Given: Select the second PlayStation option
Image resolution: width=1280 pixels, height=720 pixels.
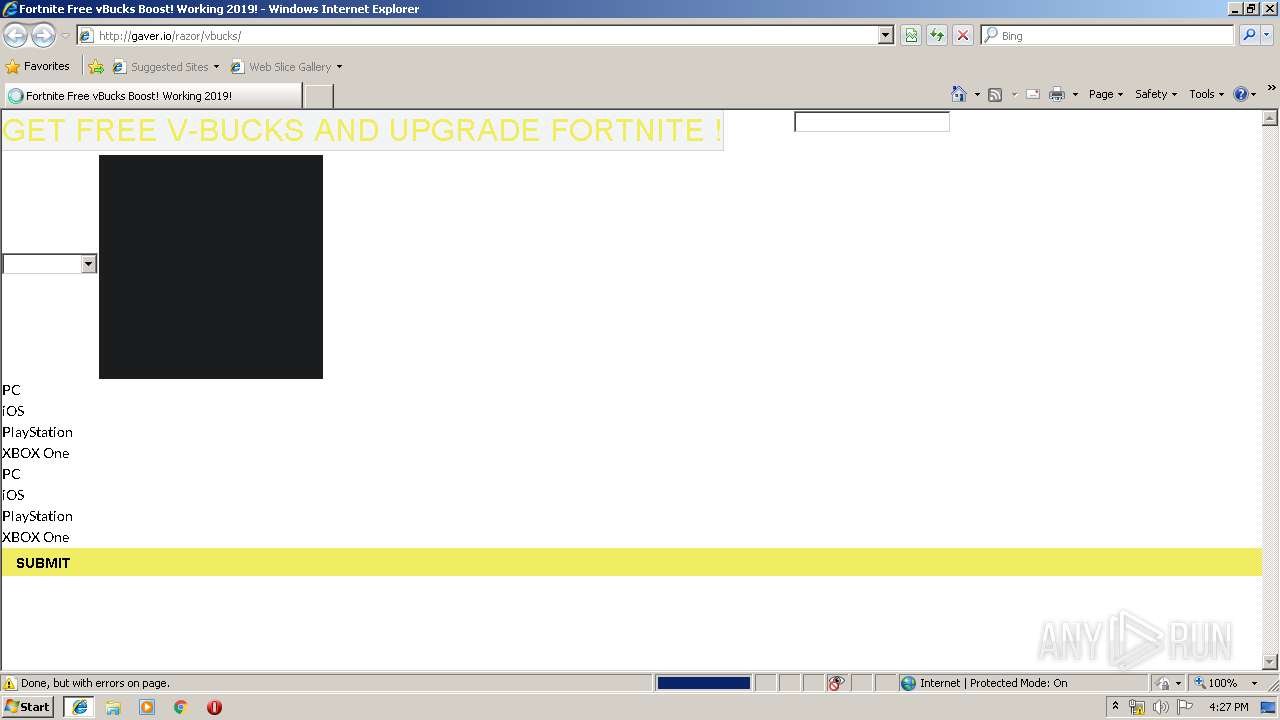Looking at the screenshot, I should point(37,516).
